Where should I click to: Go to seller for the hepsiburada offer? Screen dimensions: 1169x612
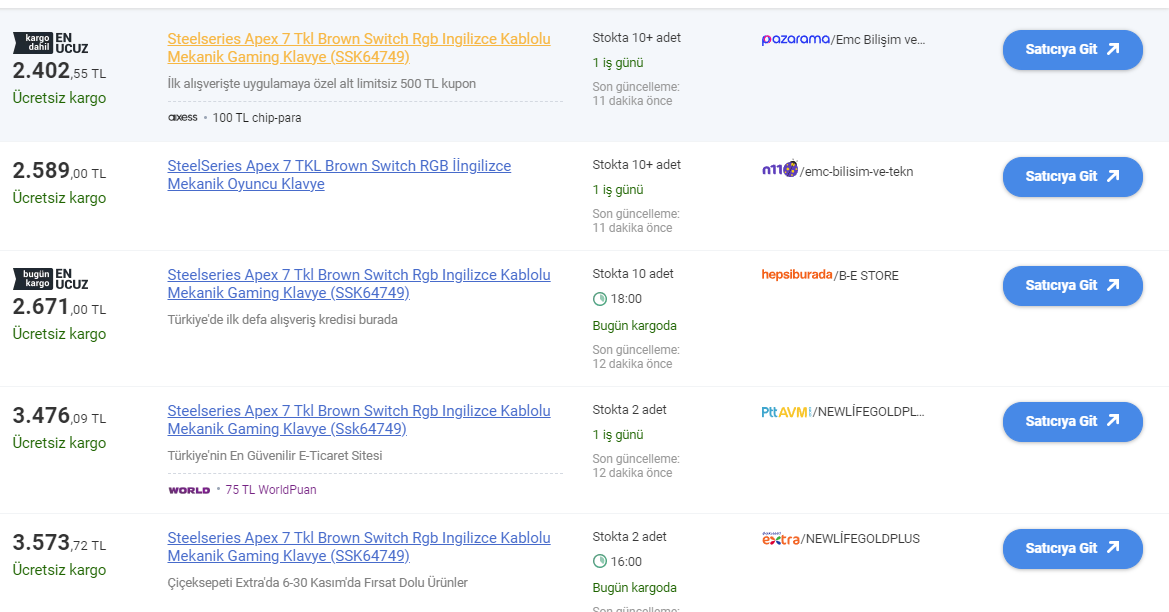[x=1072, y=286]
